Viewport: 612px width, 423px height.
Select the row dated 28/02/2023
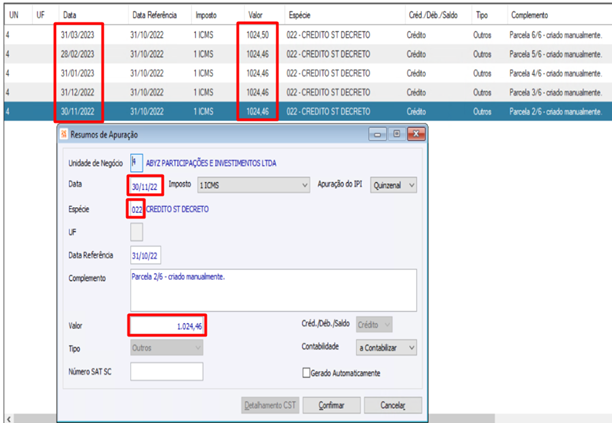(308, 54)
